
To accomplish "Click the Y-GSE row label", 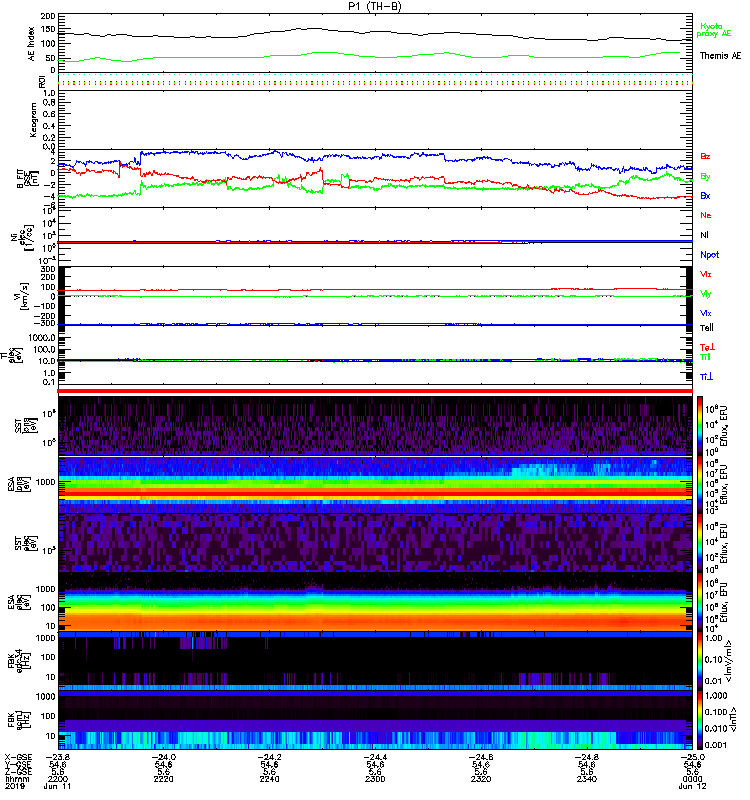I will coord(17,764).
